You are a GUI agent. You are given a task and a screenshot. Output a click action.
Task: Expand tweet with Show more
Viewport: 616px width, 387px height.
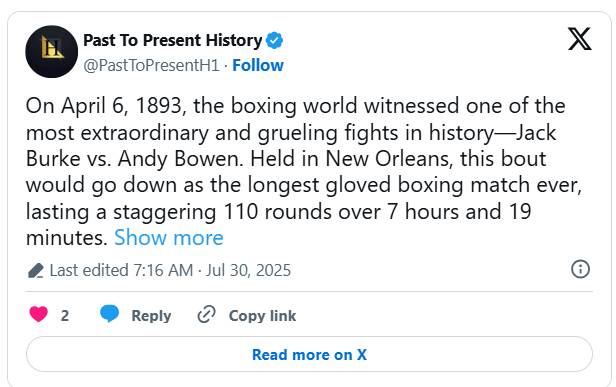[x=169, y=238]
